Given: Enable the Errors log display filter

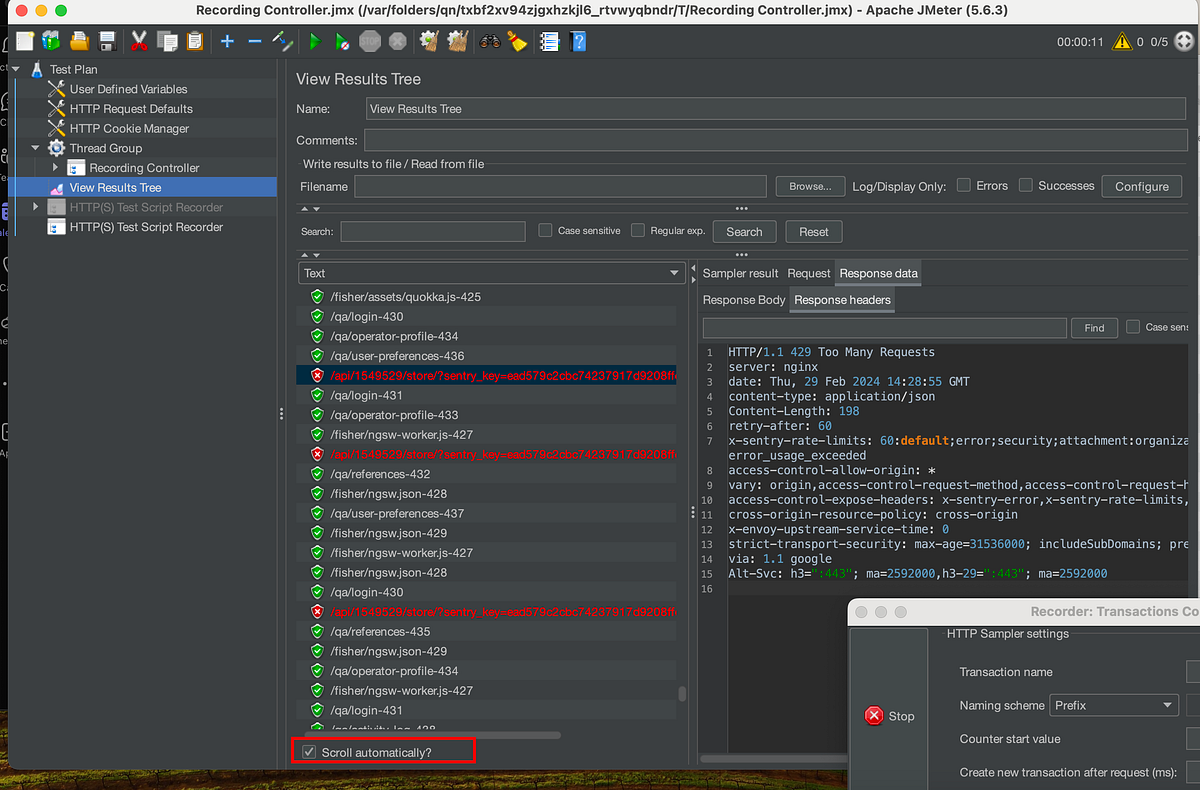Looking at the screenshot, I should click(x=963, y=185).
